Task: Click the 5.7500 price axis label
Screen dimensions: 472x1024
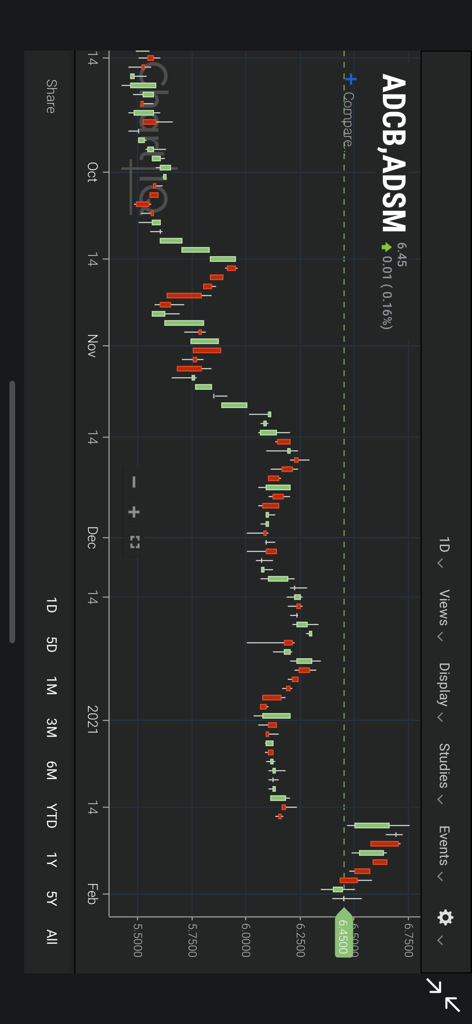Action: pos(192,939)
